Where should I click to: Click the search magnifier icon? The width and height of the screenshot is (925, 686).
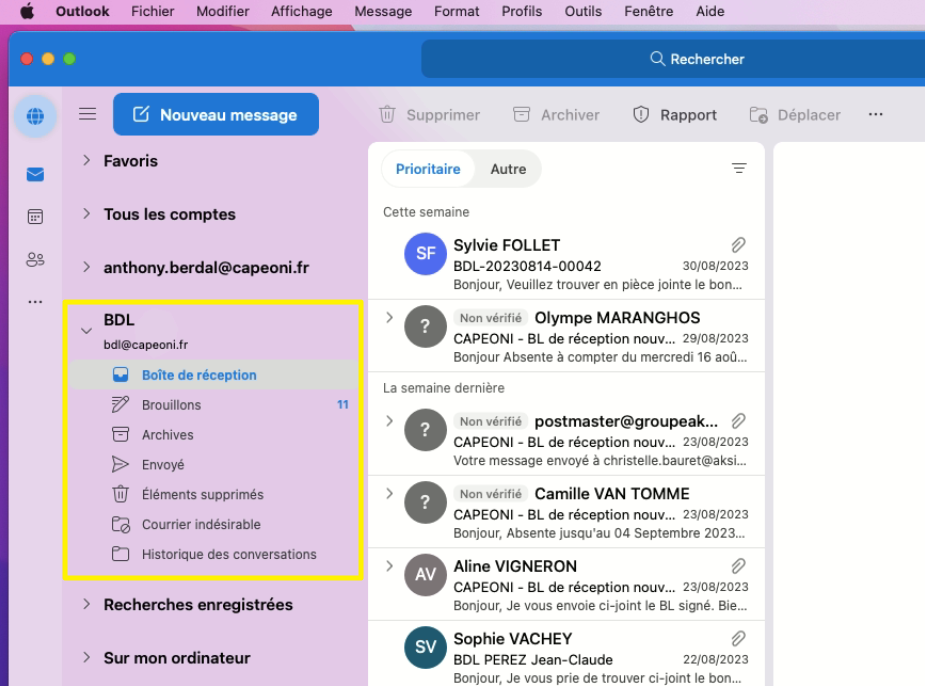tap(657, 58)
